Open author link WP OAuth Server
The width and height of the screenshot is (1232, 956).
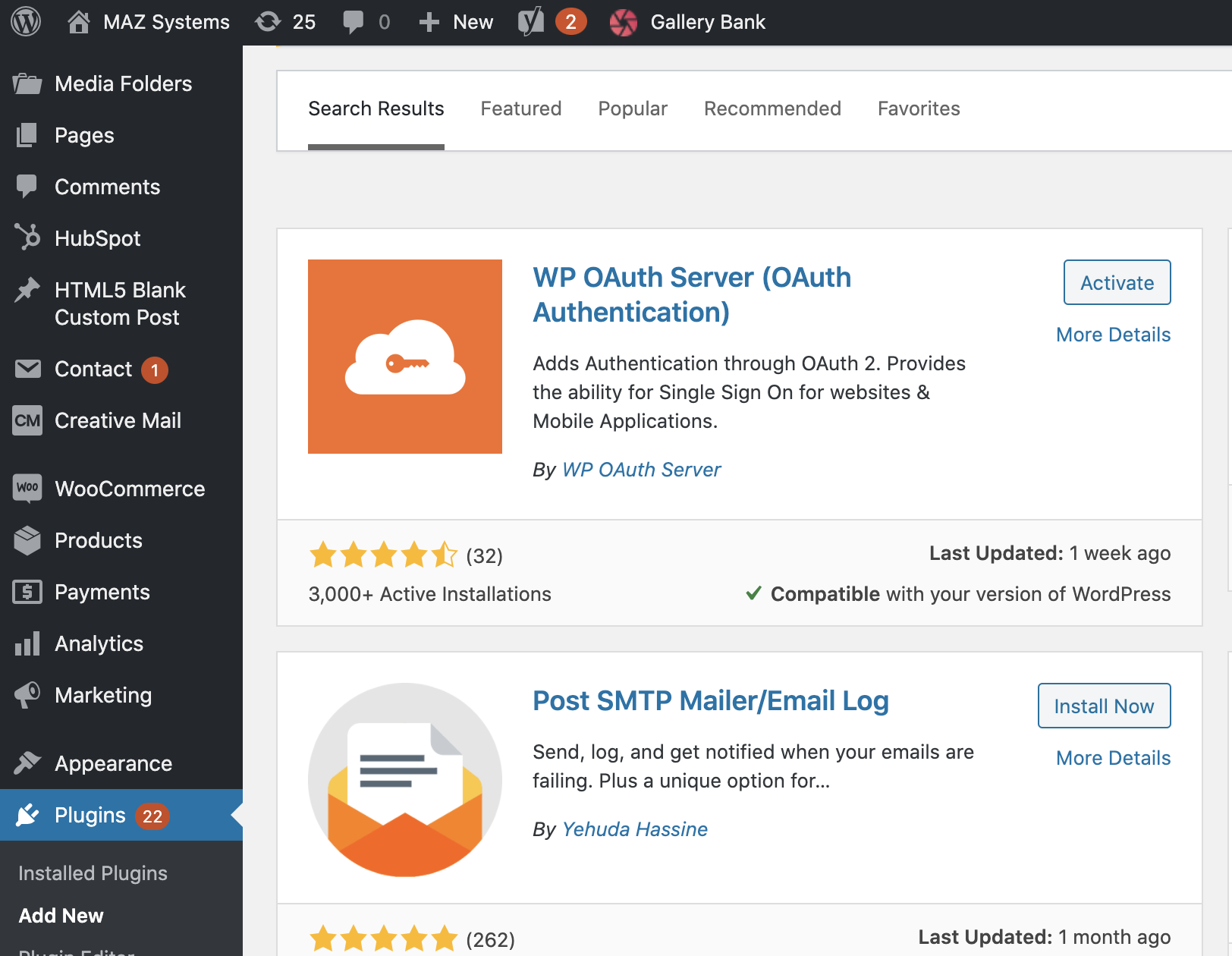tap(641, 470)
